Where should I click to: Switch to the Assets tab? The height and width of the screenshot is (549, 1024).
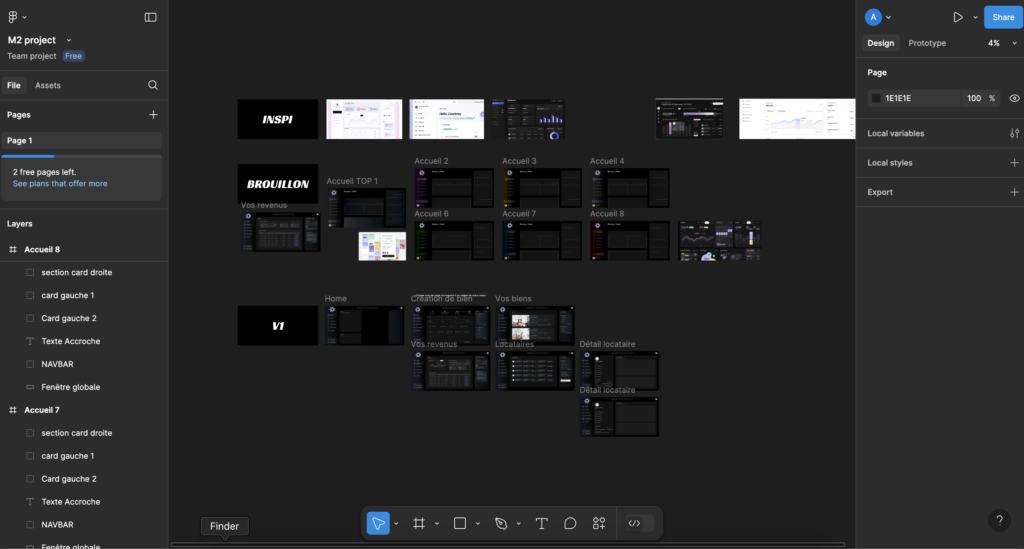[x=48, y=85]
